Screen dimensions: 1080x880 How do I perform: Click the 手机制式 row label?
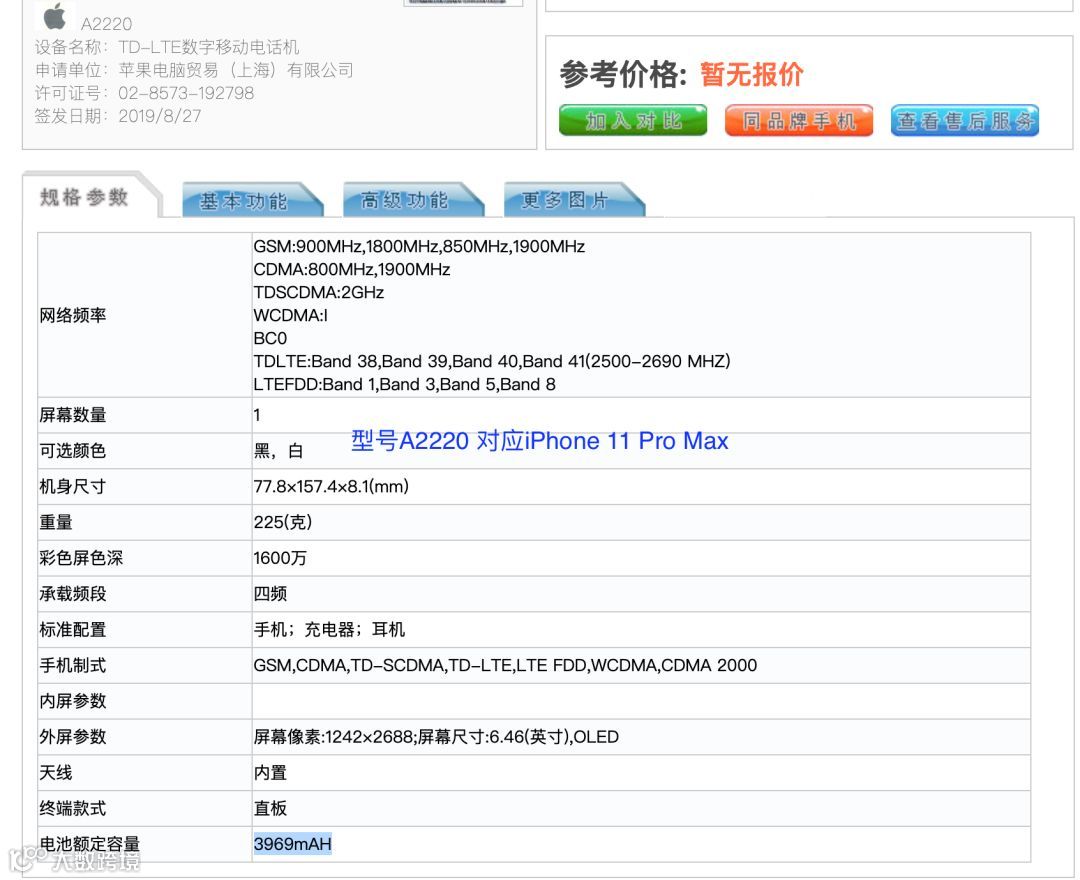coord(72,666)
